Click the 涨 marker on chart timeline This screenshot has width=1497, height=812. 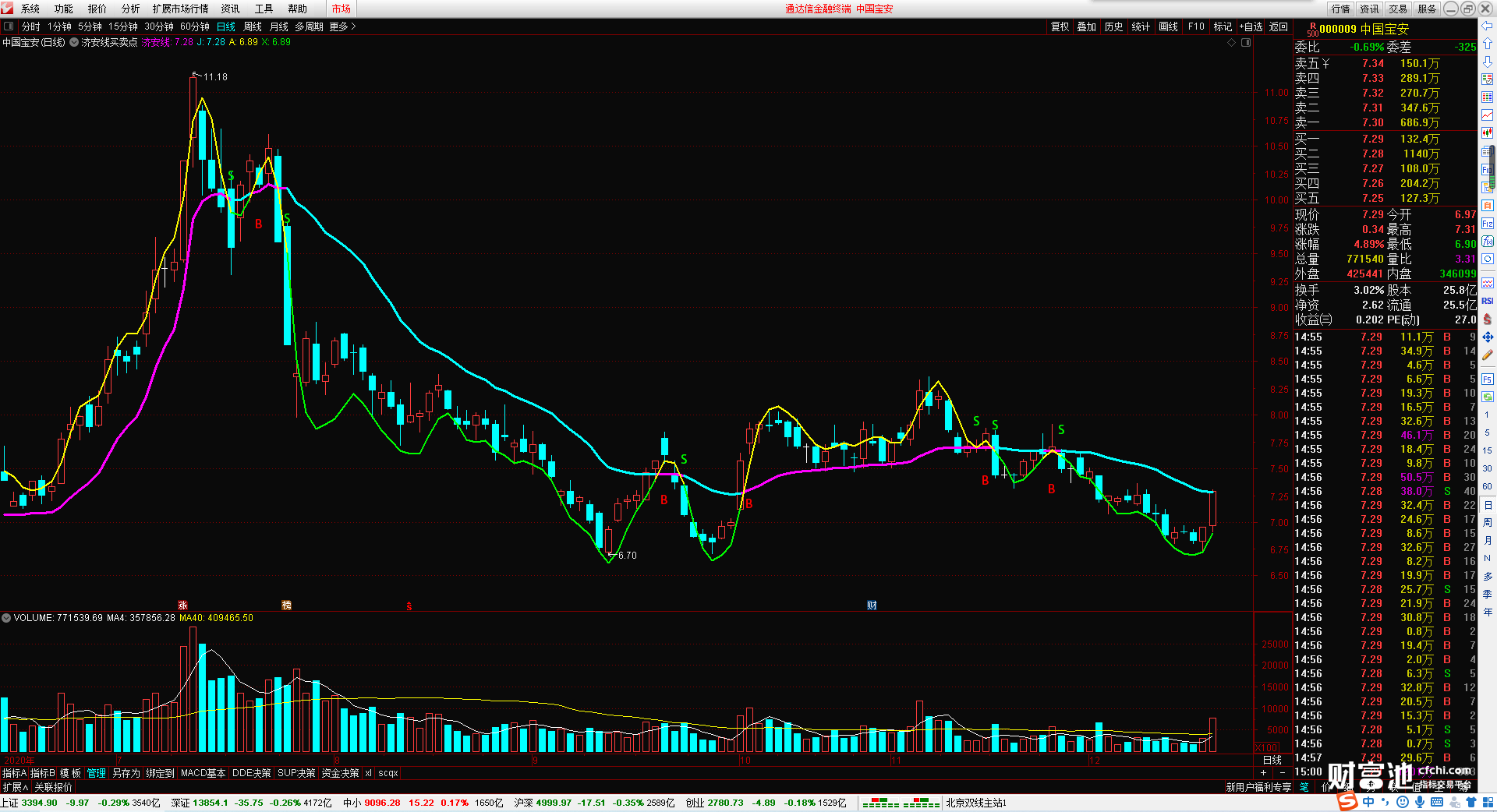point(182,605)
